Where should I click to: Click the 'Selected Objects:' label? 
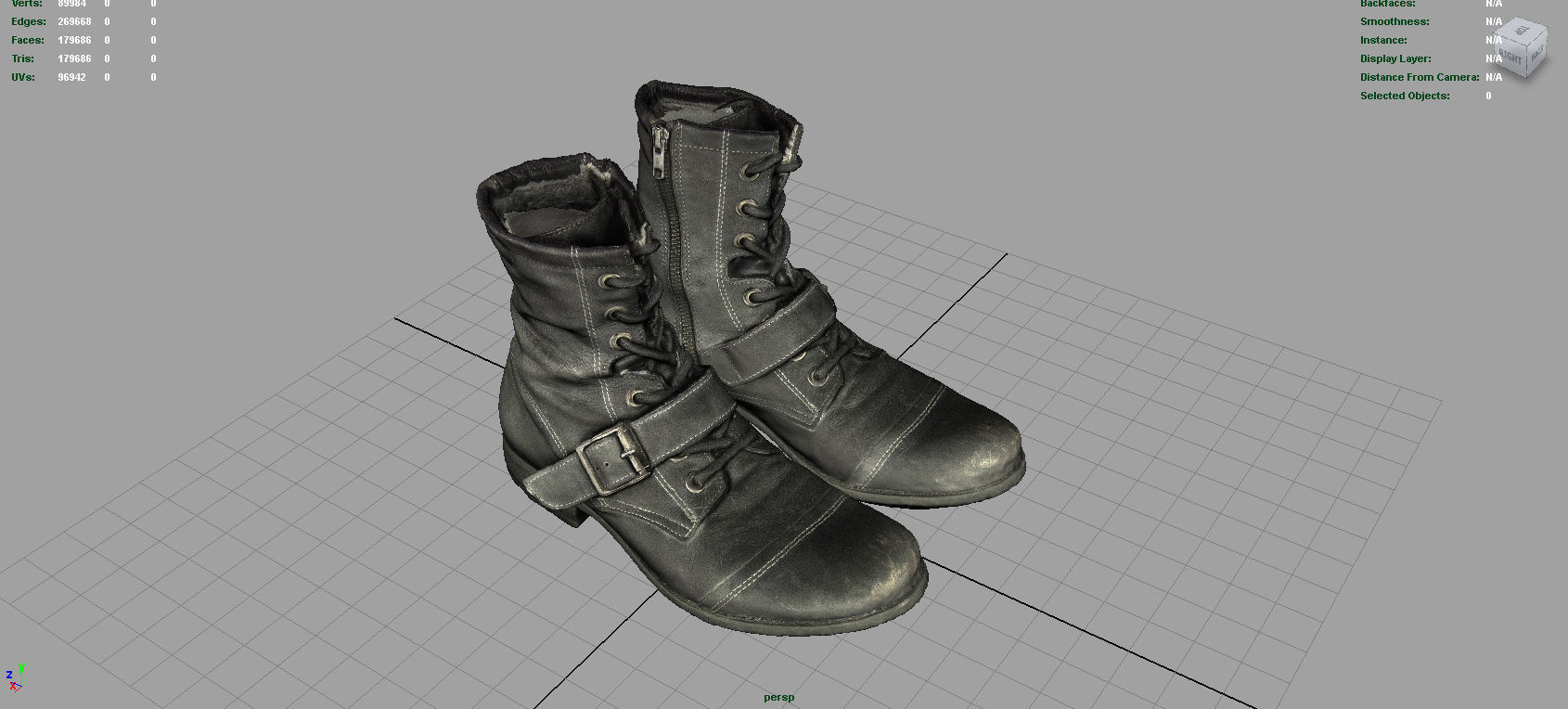coord(1405,96)
